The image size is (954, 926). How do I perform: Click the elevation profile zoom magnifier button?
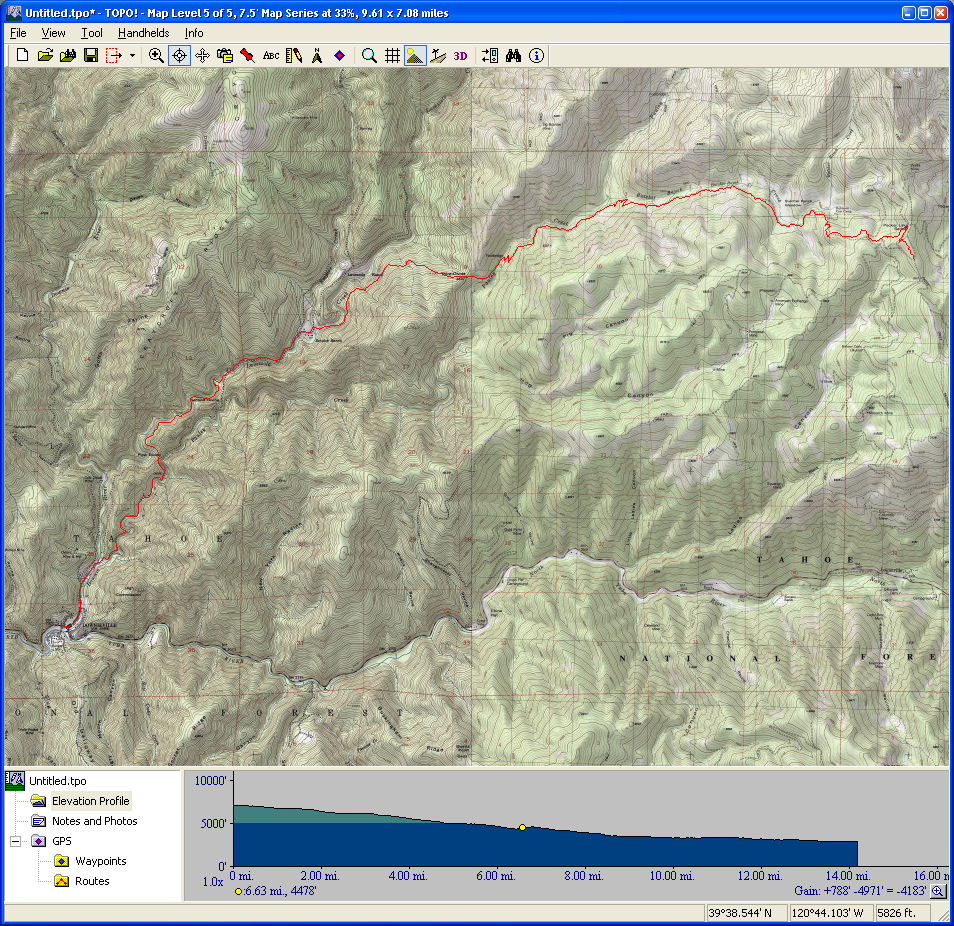point(938,891)
